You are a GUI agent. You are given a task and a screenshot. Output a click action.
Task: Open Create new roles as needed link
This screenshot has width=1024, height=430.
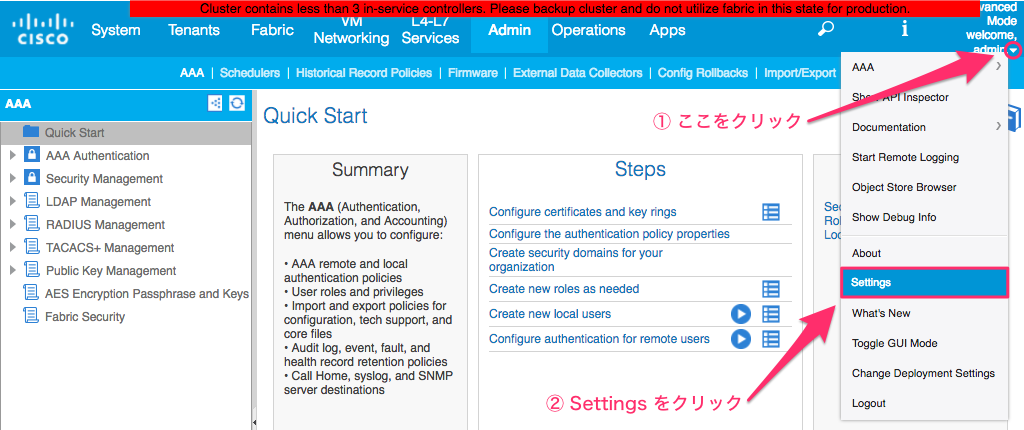(564, 288)
